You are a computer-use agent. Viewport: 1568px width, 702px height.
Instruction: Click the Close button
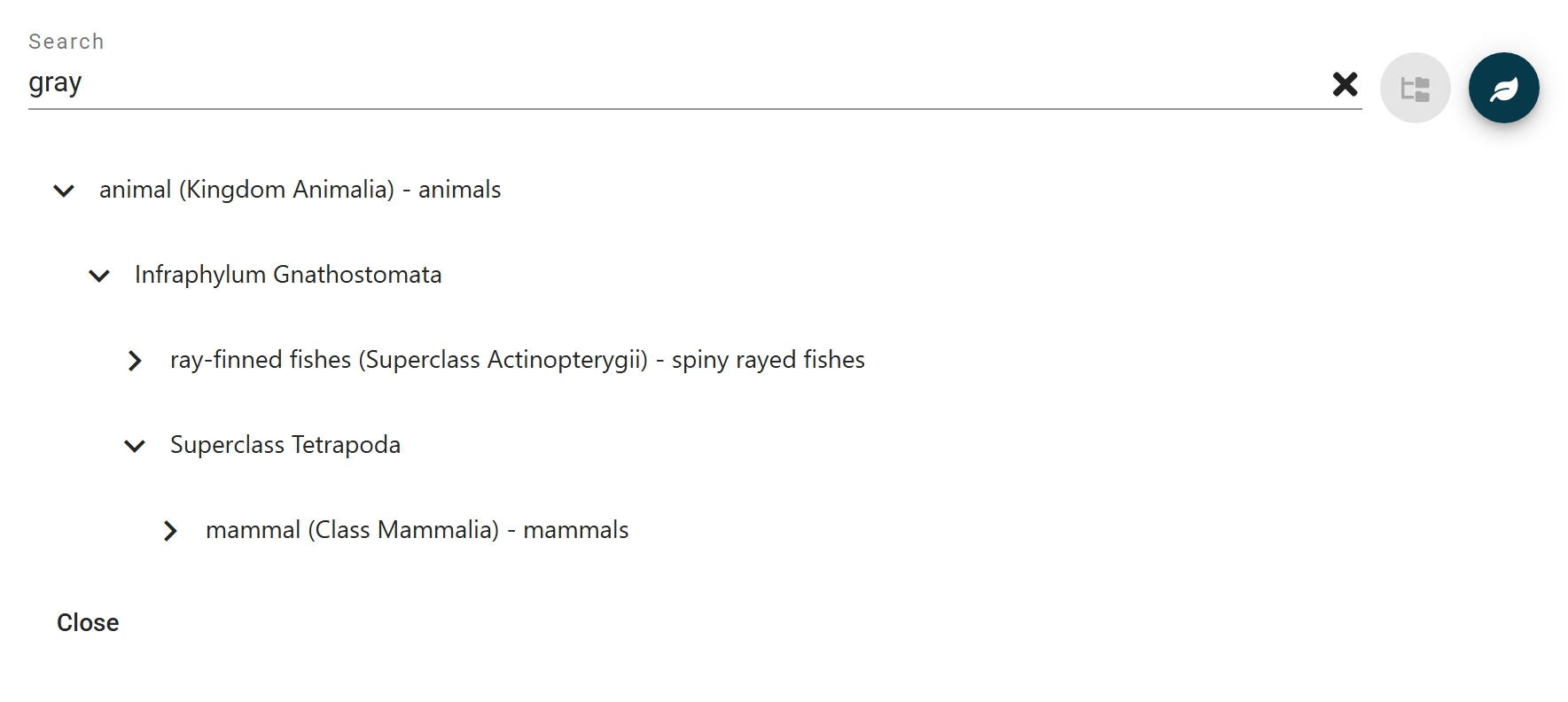(x=88, y=622)
